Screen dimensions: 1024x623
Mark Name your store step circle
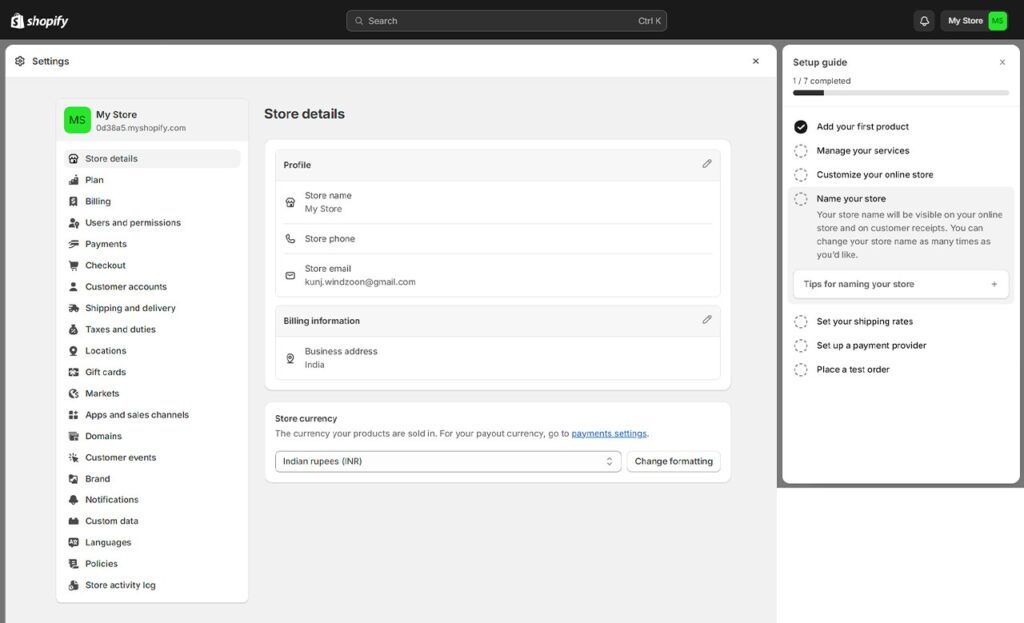click(801, 199)
